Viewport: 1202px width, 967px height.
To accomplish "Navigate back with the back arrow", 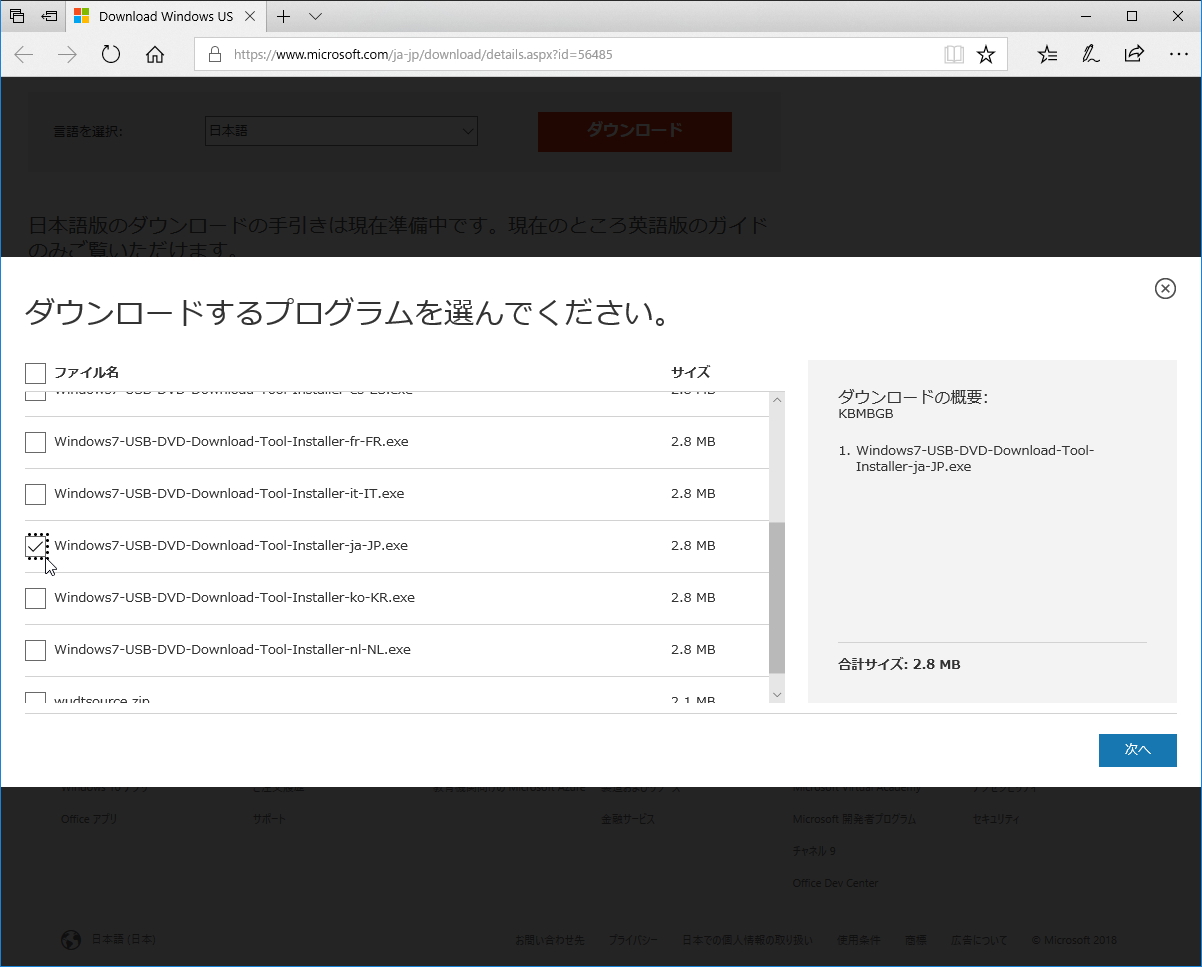I will pyautogui.click(x=23, y=55).
